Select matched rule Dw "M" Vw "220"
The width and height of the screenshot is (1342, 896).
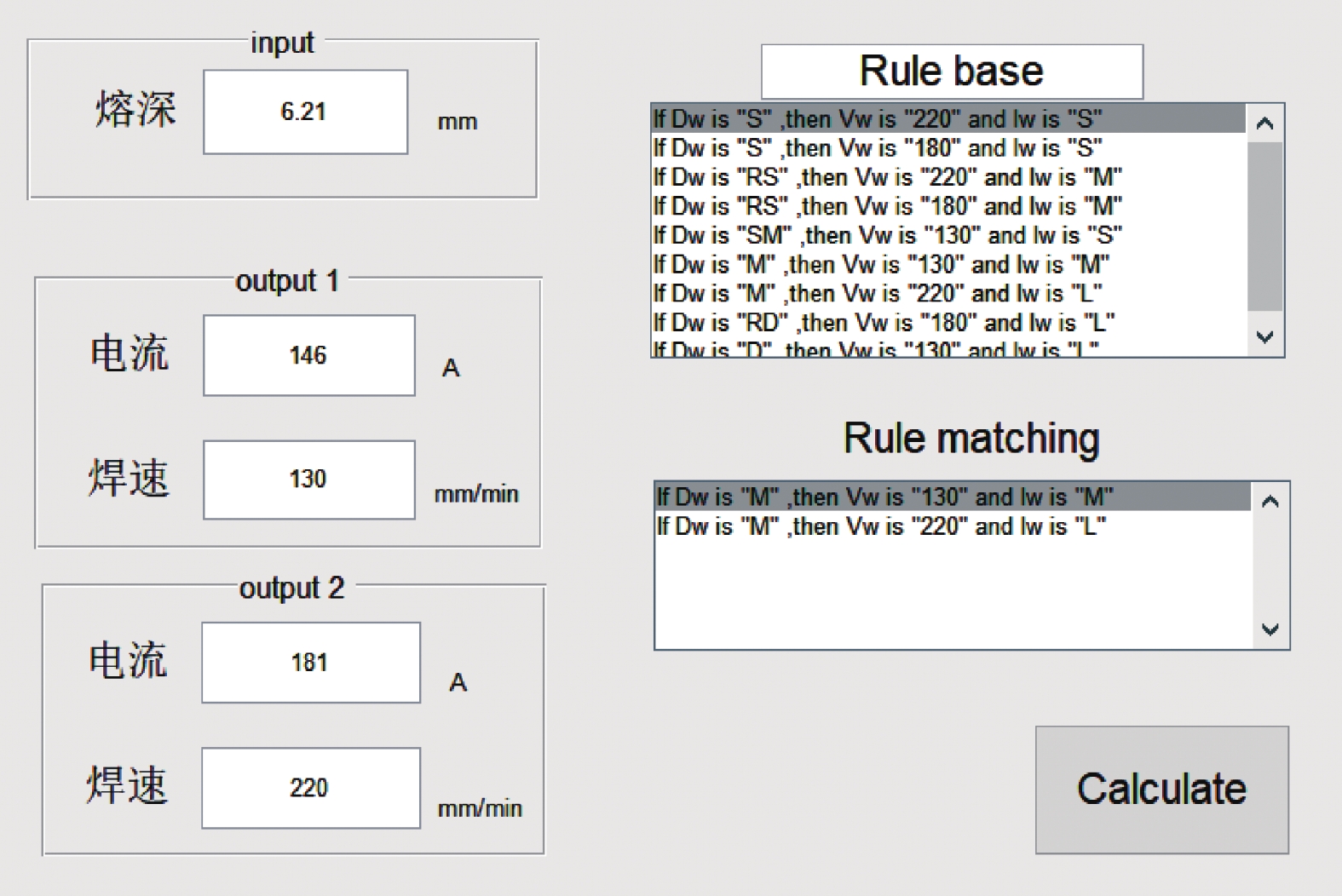click(881, 526)
